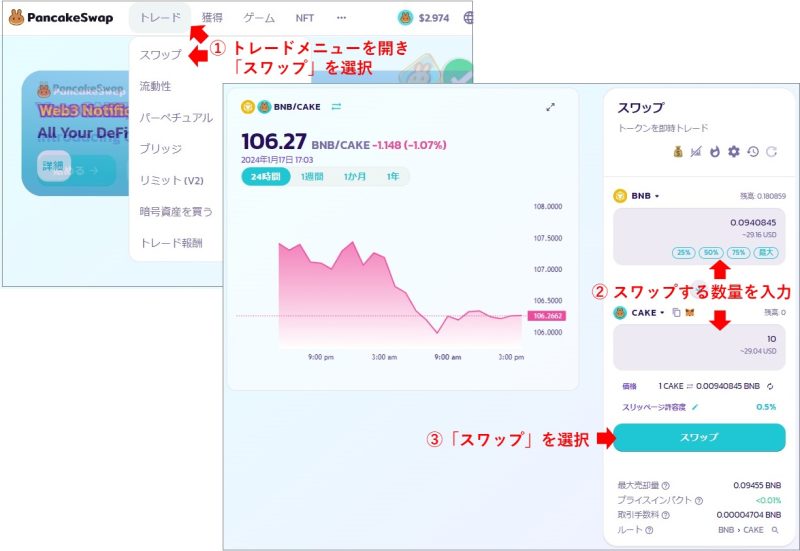Click the refresh icon in swap header
The height and width of the screenshot is (551, 800).
pos(771,152)
